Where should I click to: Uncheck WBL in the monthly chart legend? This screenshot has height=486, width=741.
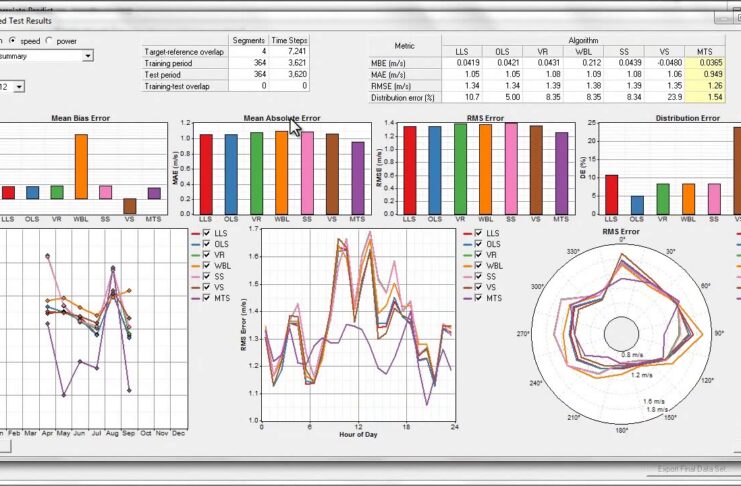tap(206, 266)
